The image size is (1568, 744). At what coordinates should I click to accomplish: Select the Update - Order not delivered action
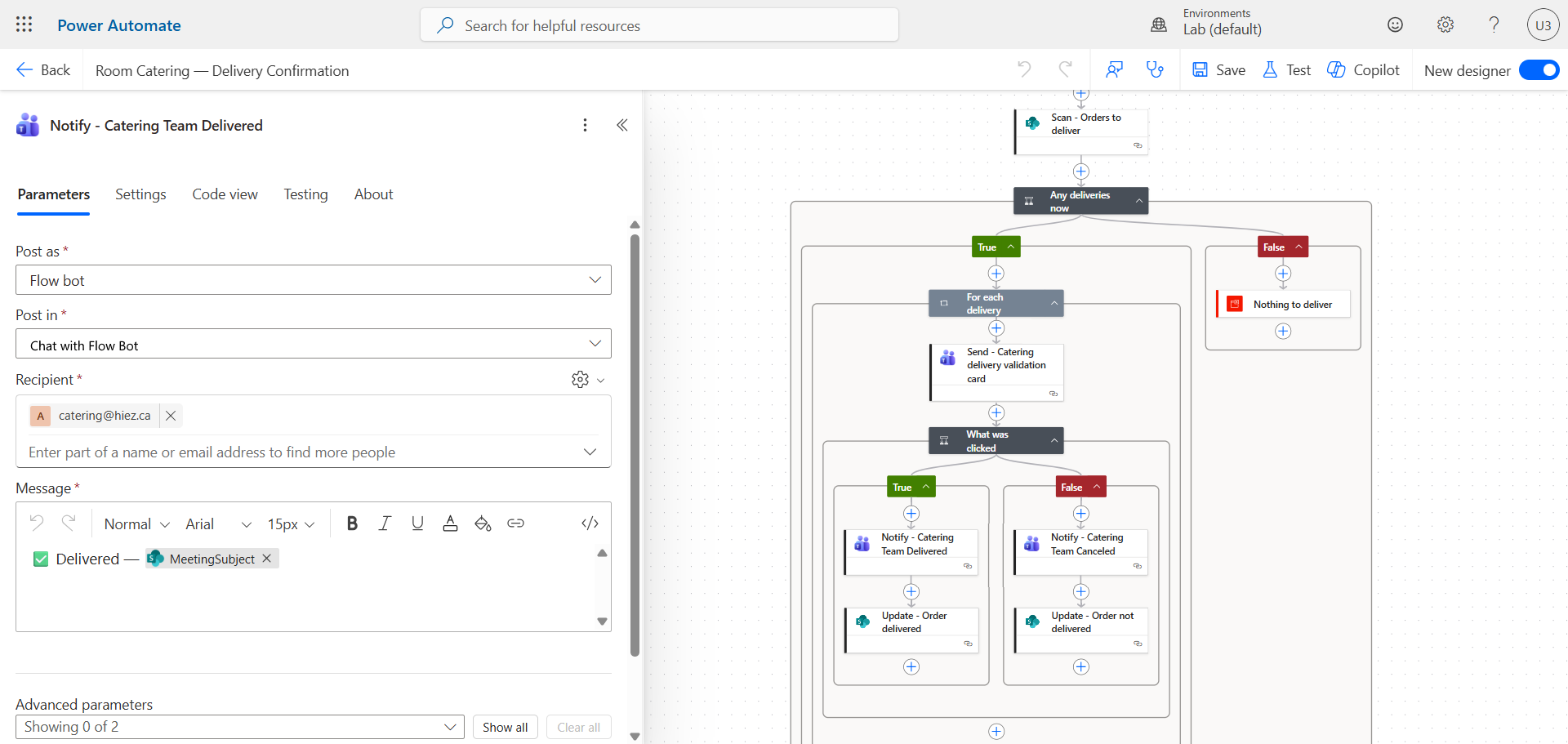(x=1081, y=630)
